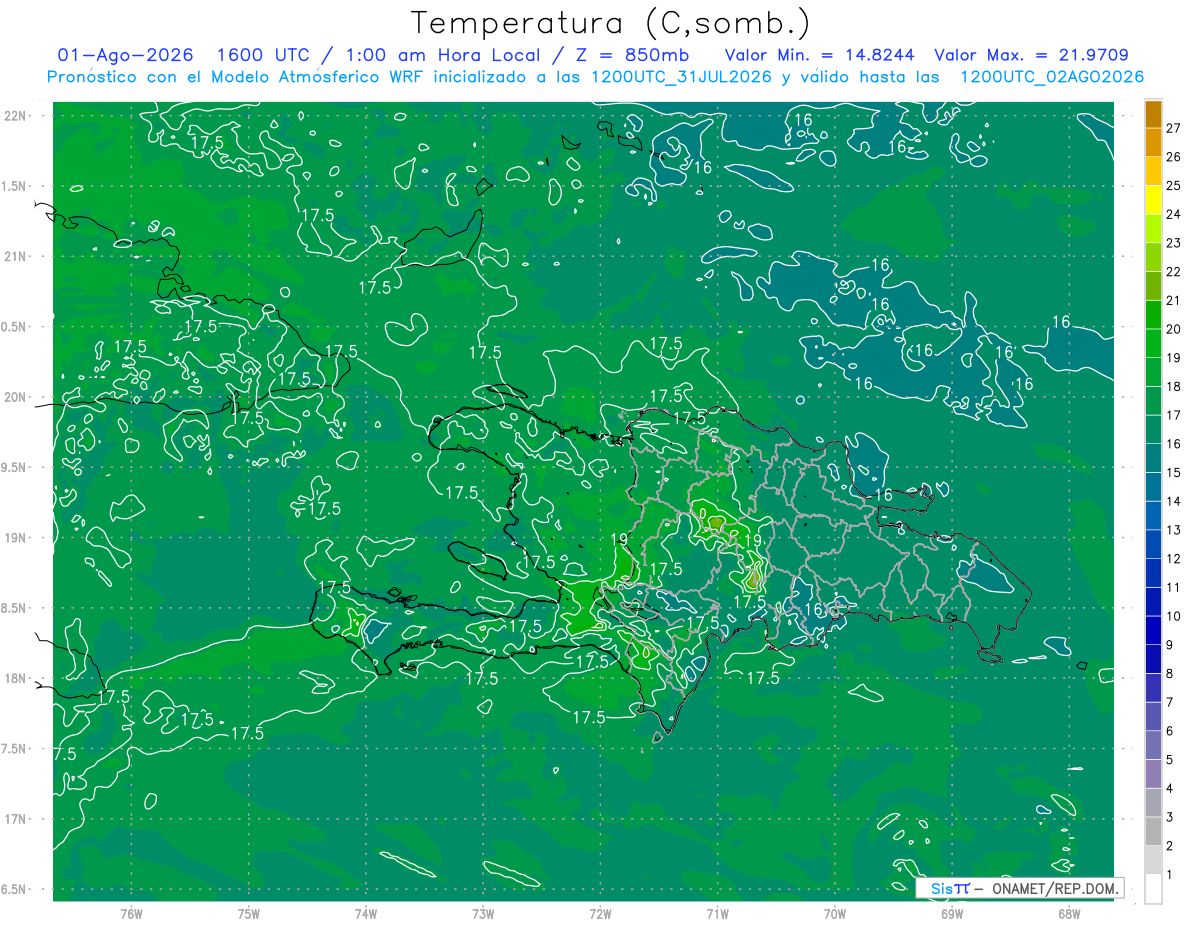The image size is (1200, 927).
Task: Click the "6.5N" latitude axis label
Action: (16, 889)
